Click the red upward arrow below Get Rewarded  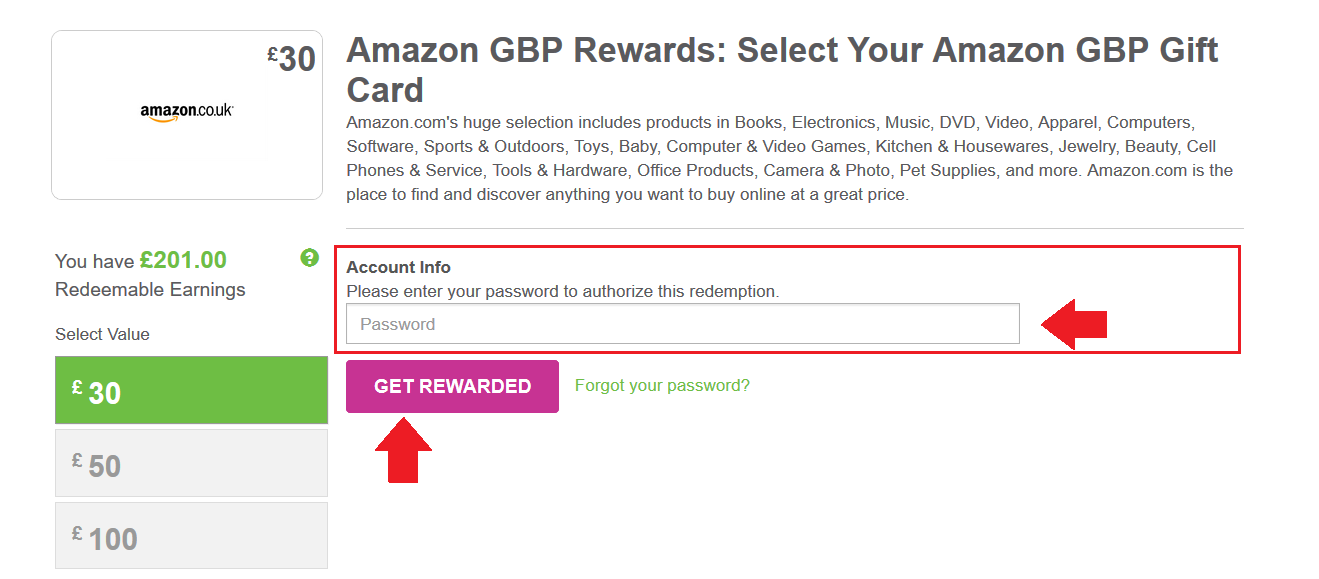coord(403,450)
